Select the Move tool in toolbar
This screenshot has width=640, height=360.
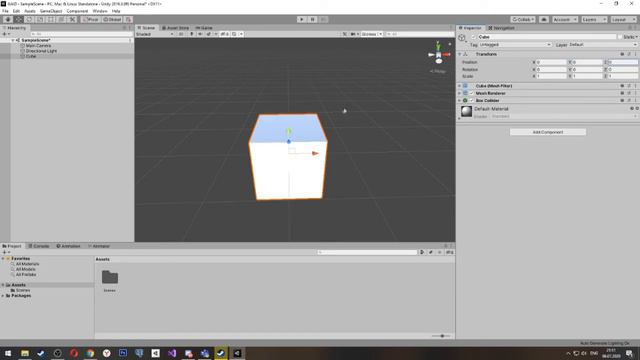[x=19, y=19]
